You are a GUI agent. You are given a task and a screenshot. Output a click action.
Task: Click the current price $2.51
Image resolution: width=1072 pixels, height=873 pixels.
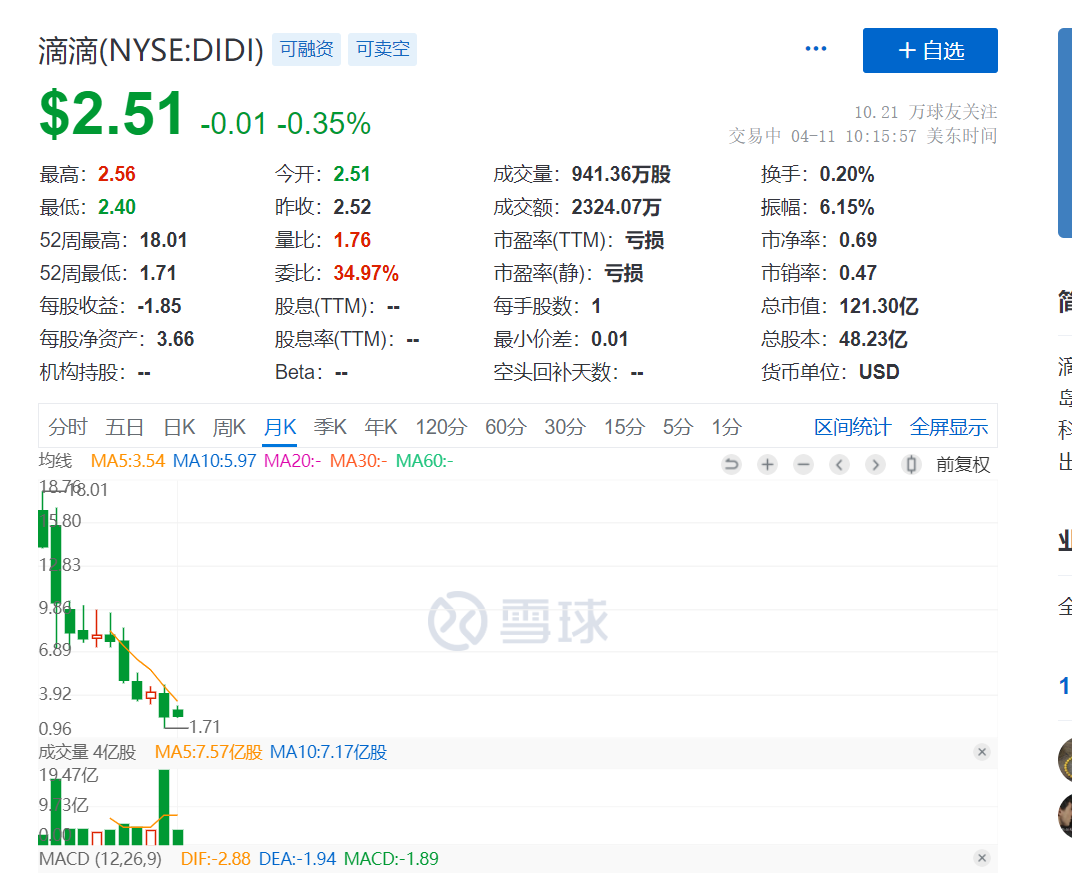(111, 113)
